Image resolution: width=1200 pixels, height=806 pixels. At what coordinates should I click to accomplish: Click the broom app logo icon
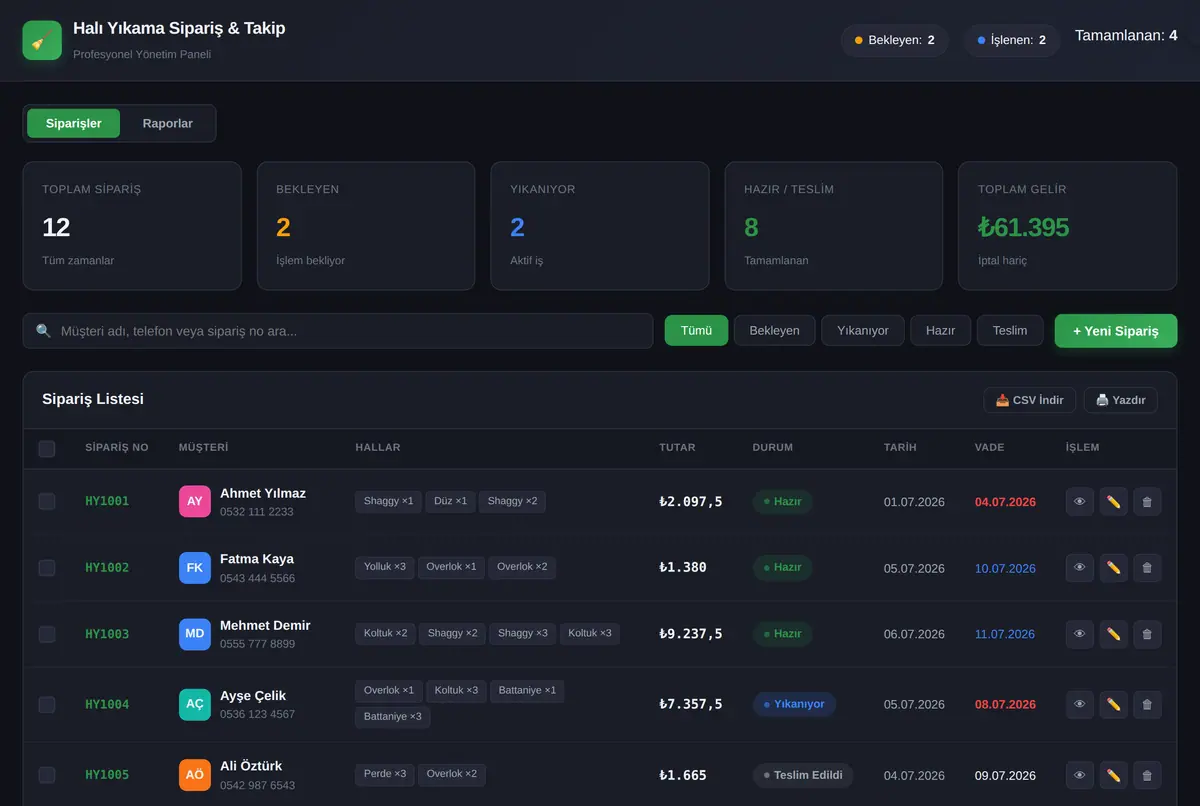coord(42,40)
